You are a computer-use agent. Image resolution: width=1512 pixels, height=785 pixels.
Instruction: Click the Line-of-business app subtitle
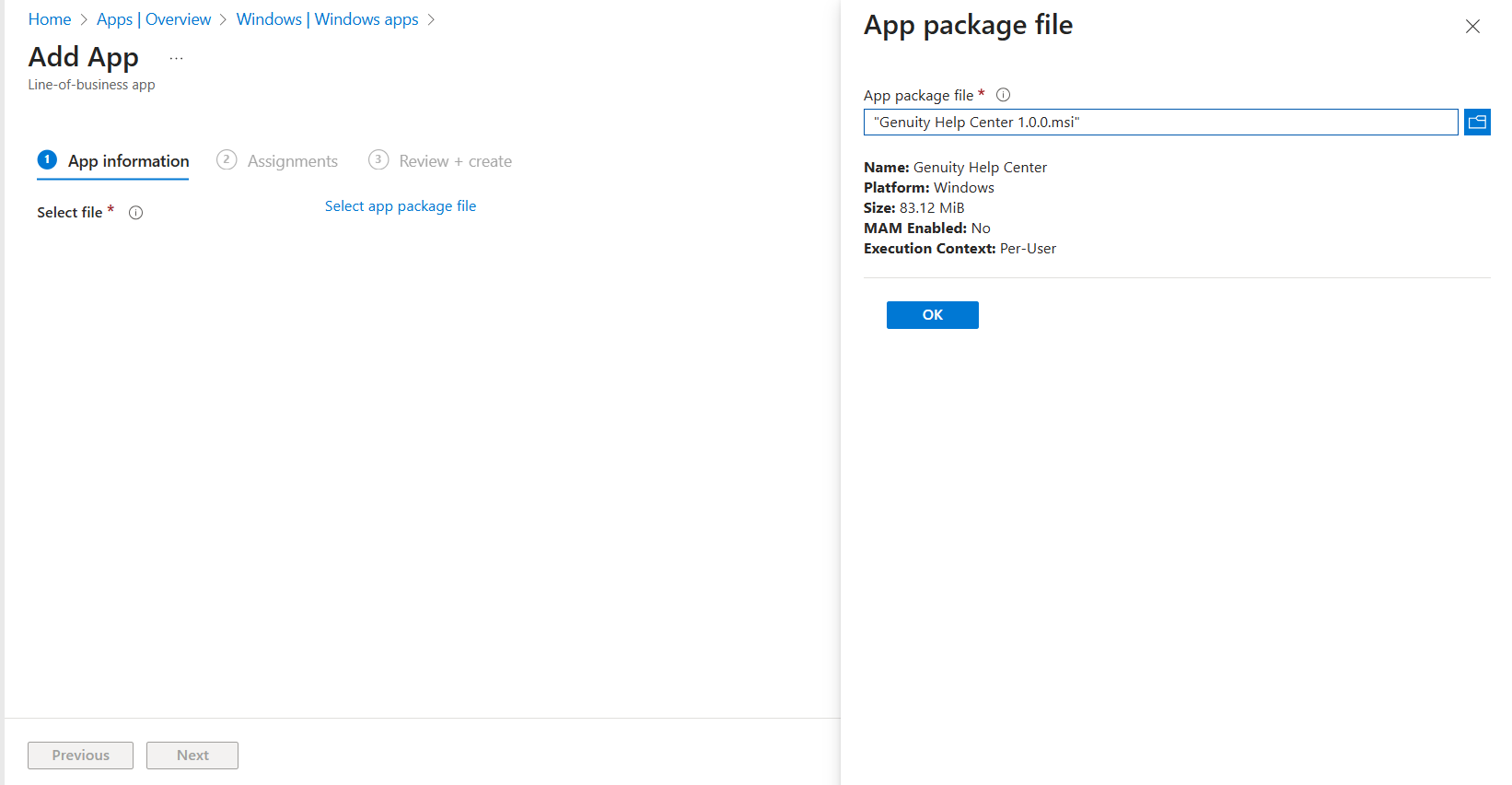91,85
